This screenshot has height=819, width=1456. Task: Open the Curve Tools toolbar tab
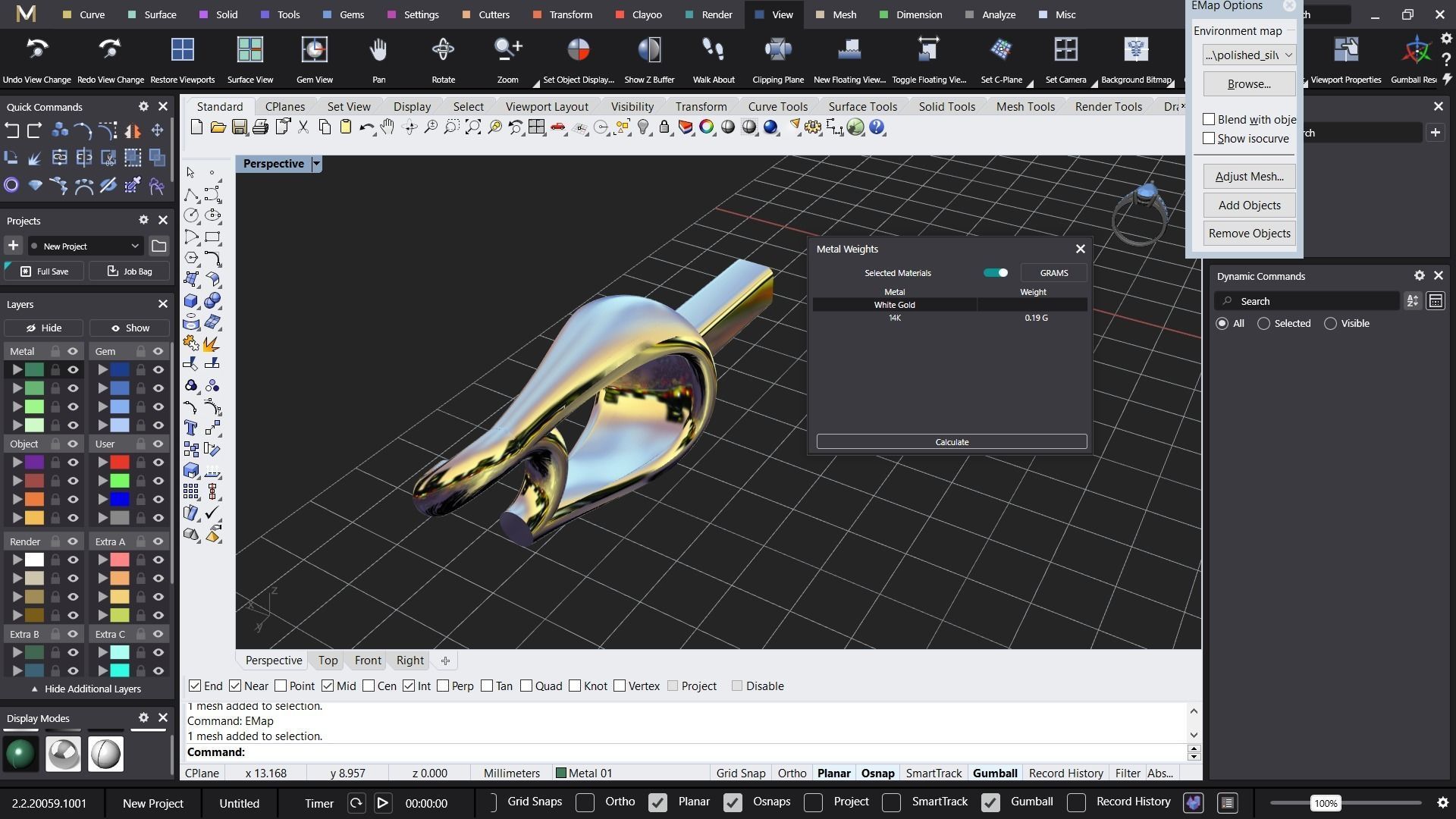click(x=777, y=107)
